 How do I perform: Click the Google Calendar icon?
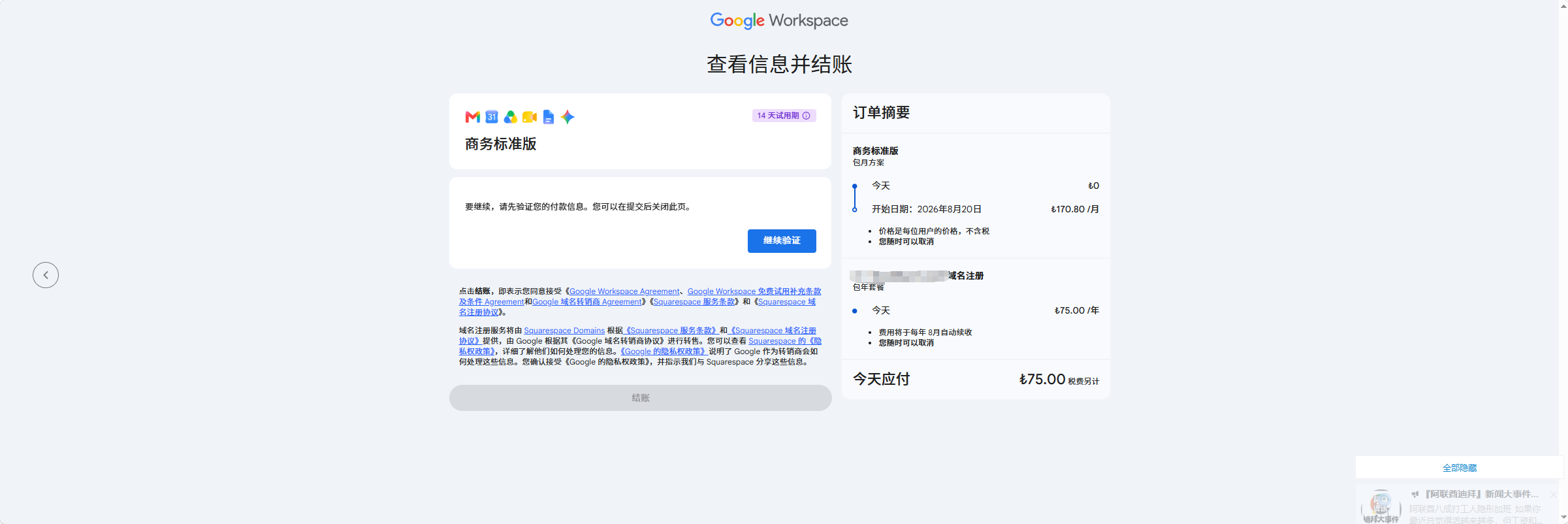[492, 117]
